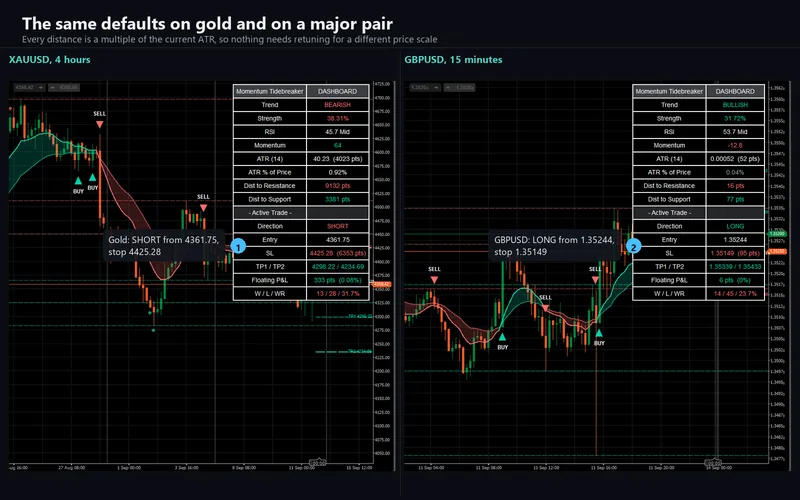Screen dimensions: 800x500
Task: Click the 'Dist to Resistance' value '16 pts'
Action: (735, 186)
